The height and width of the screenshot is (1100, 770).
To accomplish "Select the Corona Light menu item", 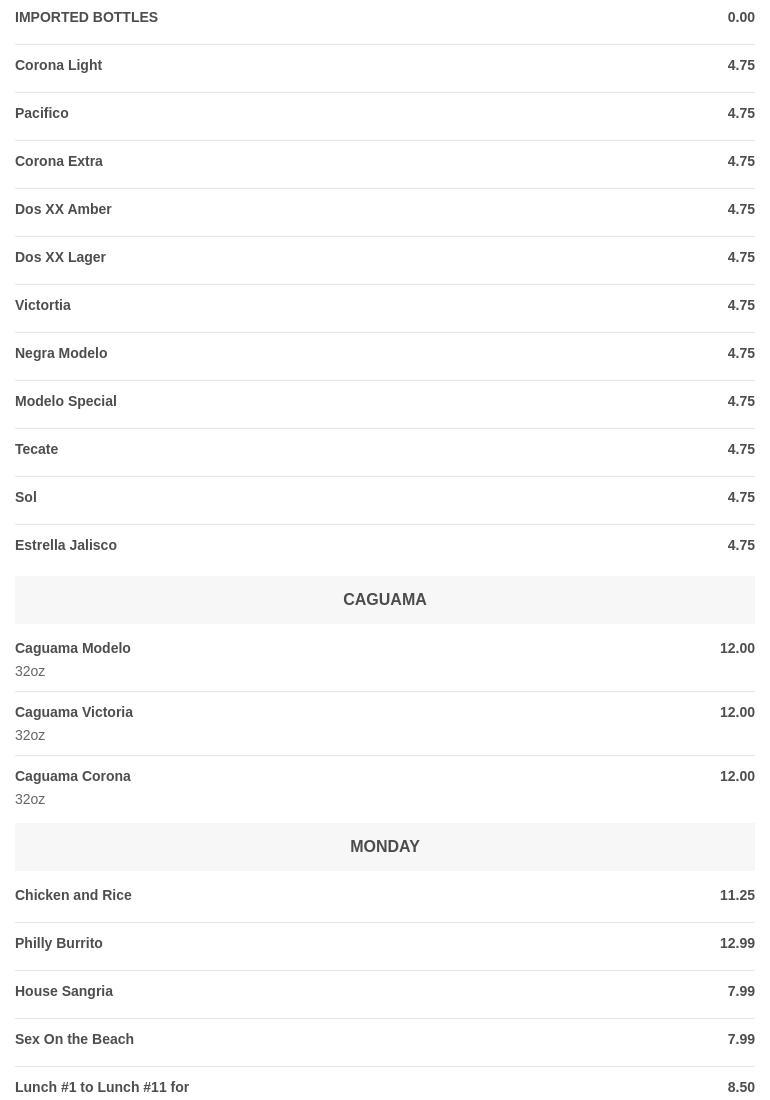I will [59, 65].
